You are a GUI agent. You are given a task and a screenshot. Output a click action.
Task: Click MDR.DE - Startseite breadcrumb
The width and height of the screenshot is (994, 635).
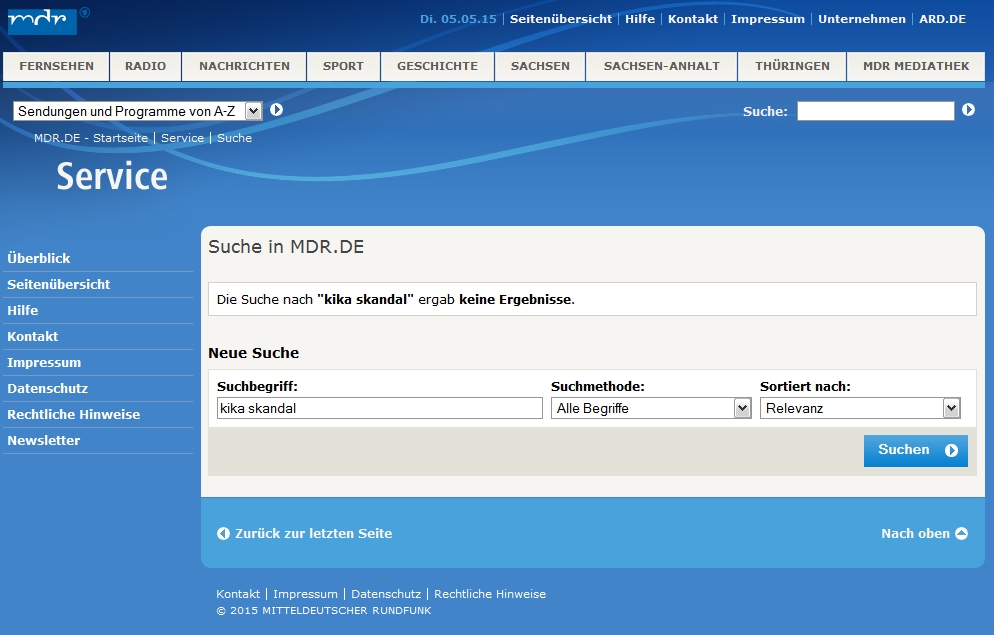point(91,138)
